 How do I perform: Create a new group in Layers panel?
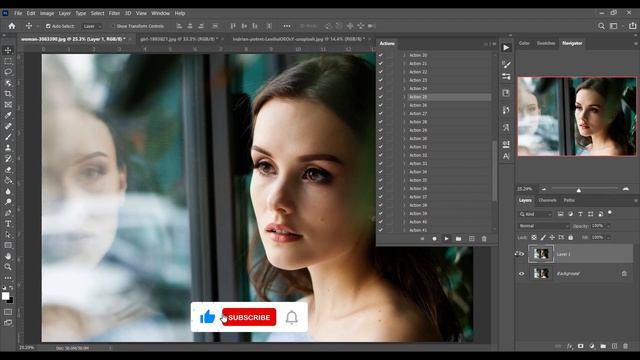click(x=603, y=346)
